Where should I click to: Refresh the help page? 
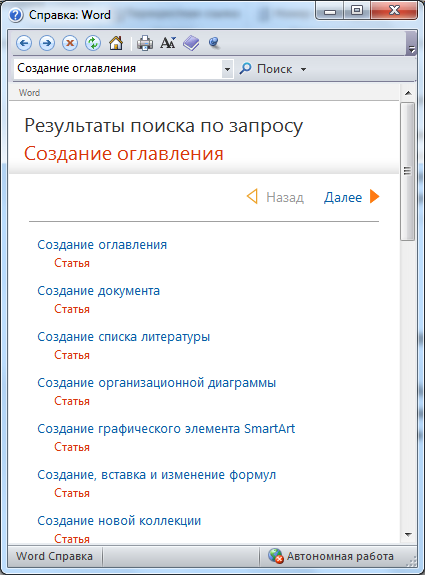[x=93, y=43]
